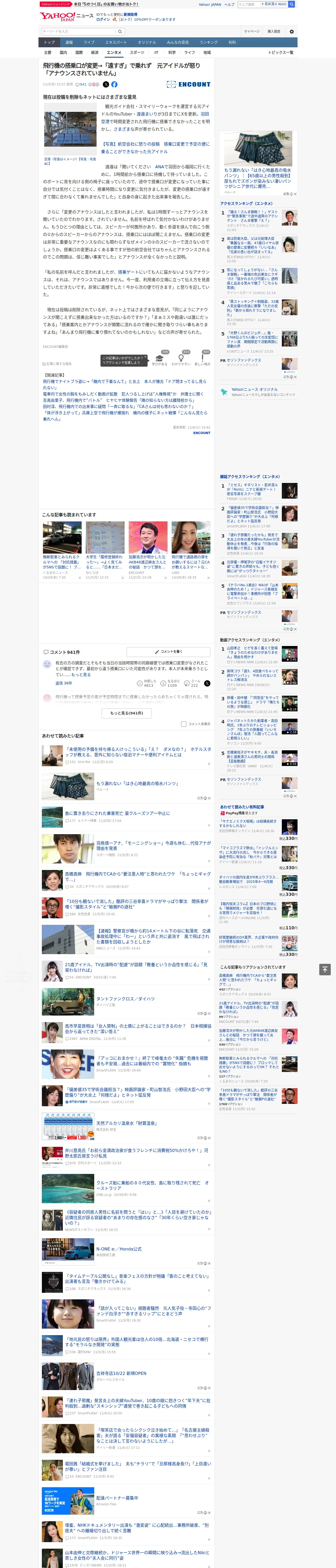Open the 速報 tab

[69, 43]
